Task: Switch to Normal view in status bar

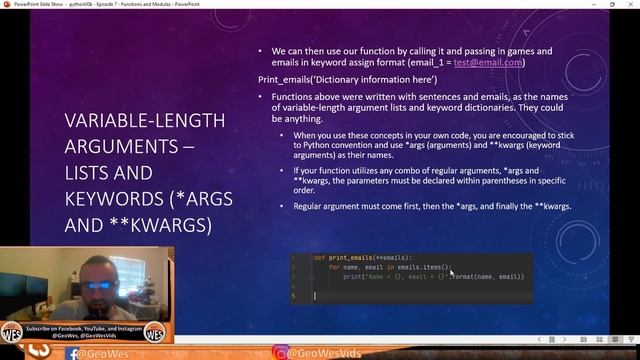Action: point(584,339)
